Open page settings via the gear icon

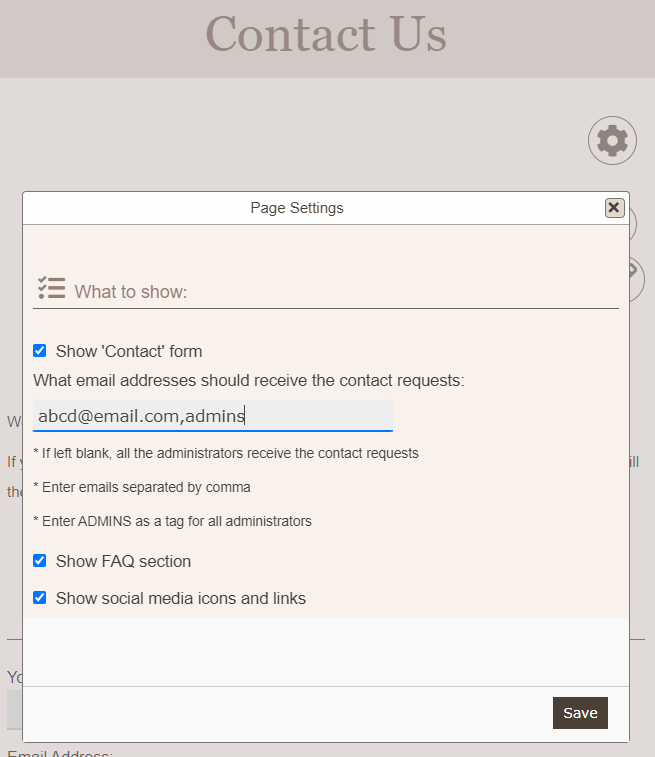pos(612,141)
